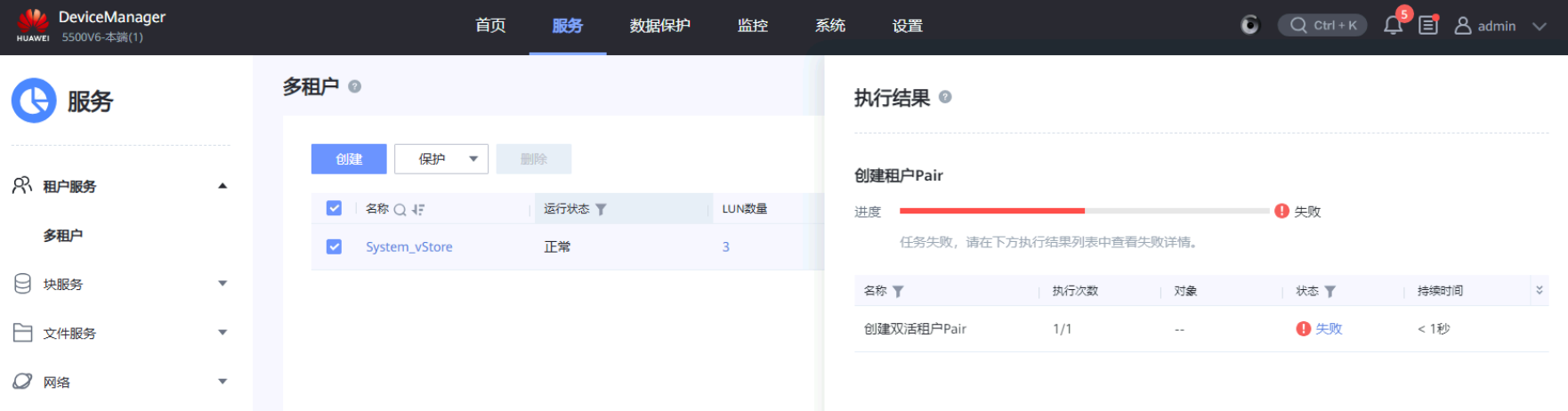Go to the 监控 tab
Viewport: 1568px width, 411px height.
pyautogui.click(x=752, y=26)
